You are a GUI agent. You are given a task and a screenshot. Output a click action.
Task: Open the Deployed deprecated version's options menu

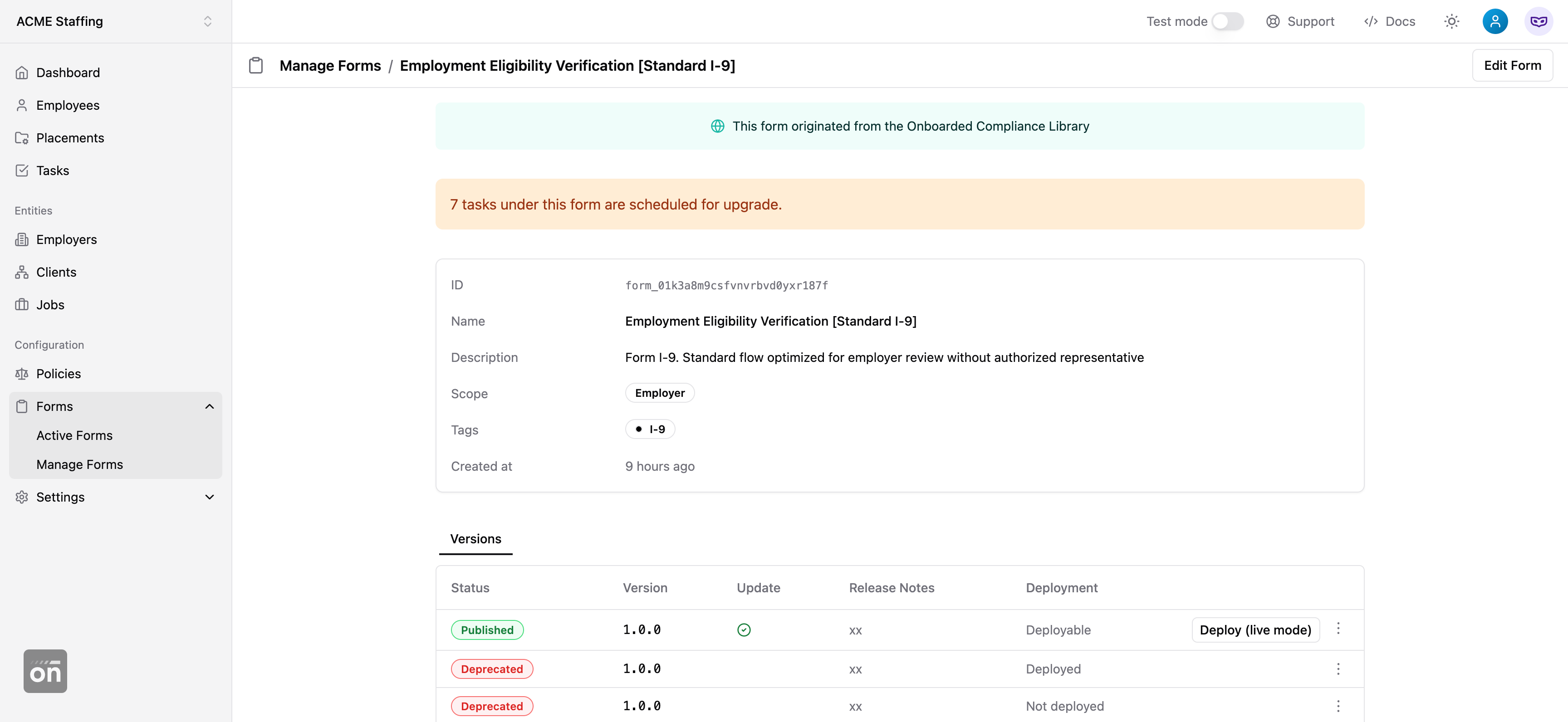[1338, 669]
